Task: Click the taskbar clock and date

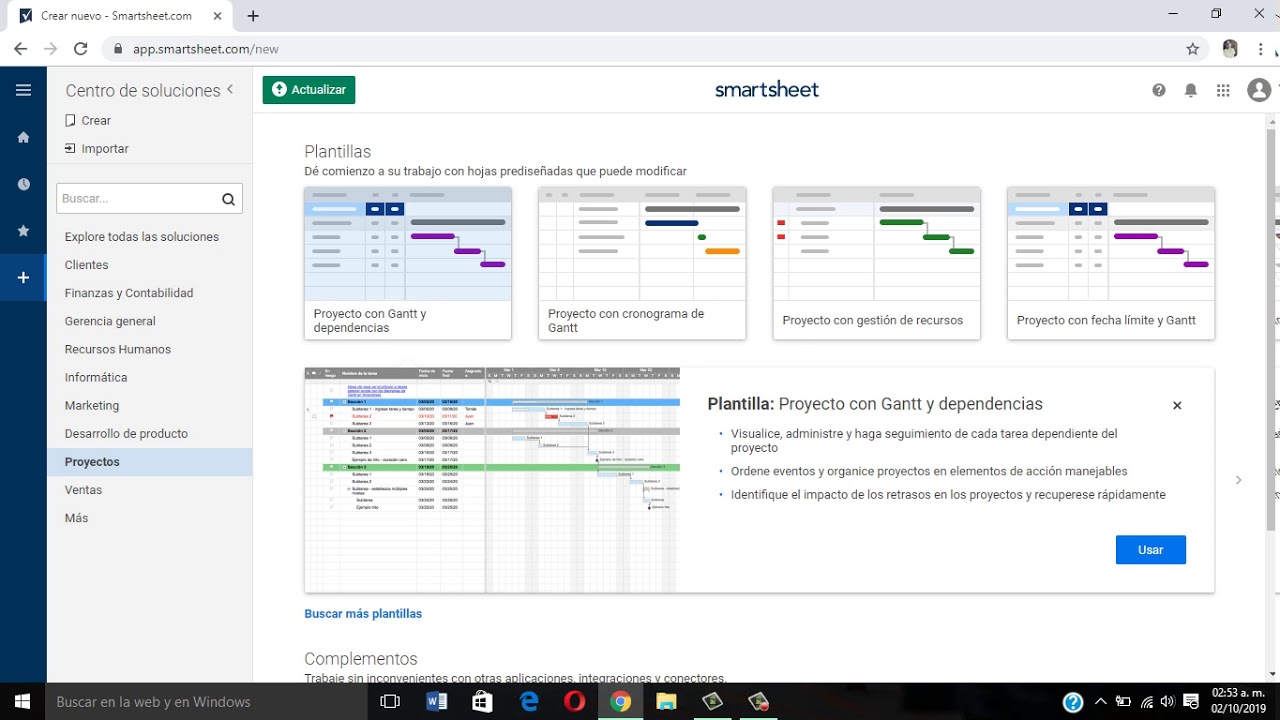Action: point(1239,701)
